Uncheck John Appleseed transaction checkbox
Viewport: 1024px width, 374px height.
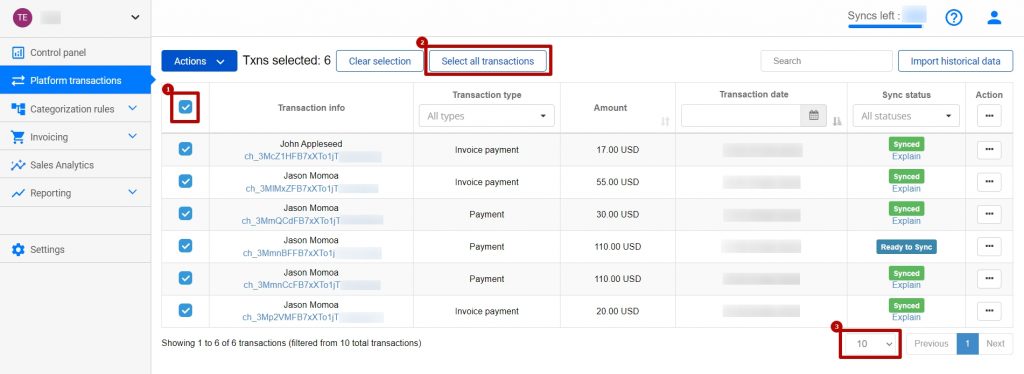185,149
